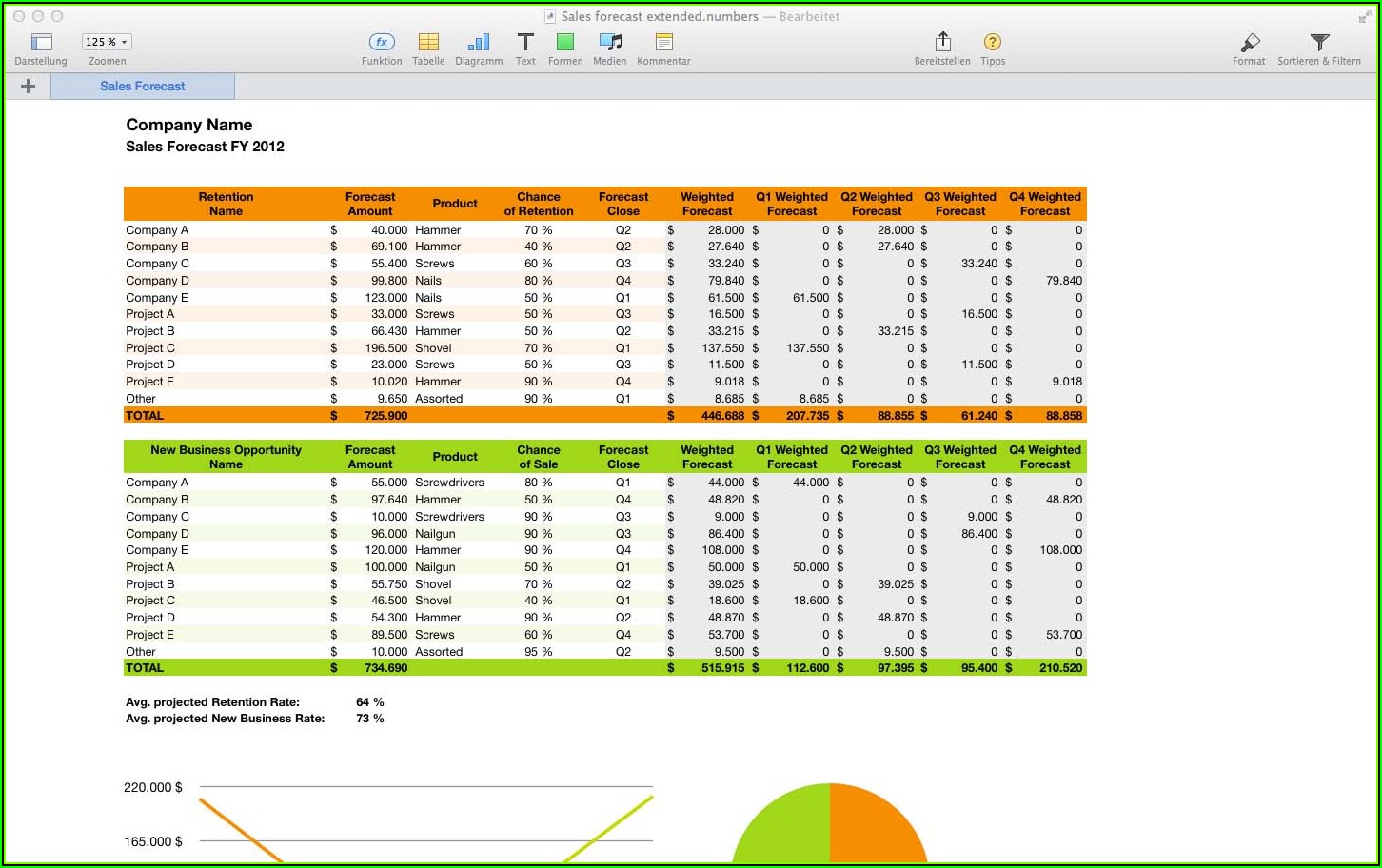Image resolution: width=1382 pixels, height=868 pixels.
Task: Select the Company Name heading text
Action: (189, 125)
